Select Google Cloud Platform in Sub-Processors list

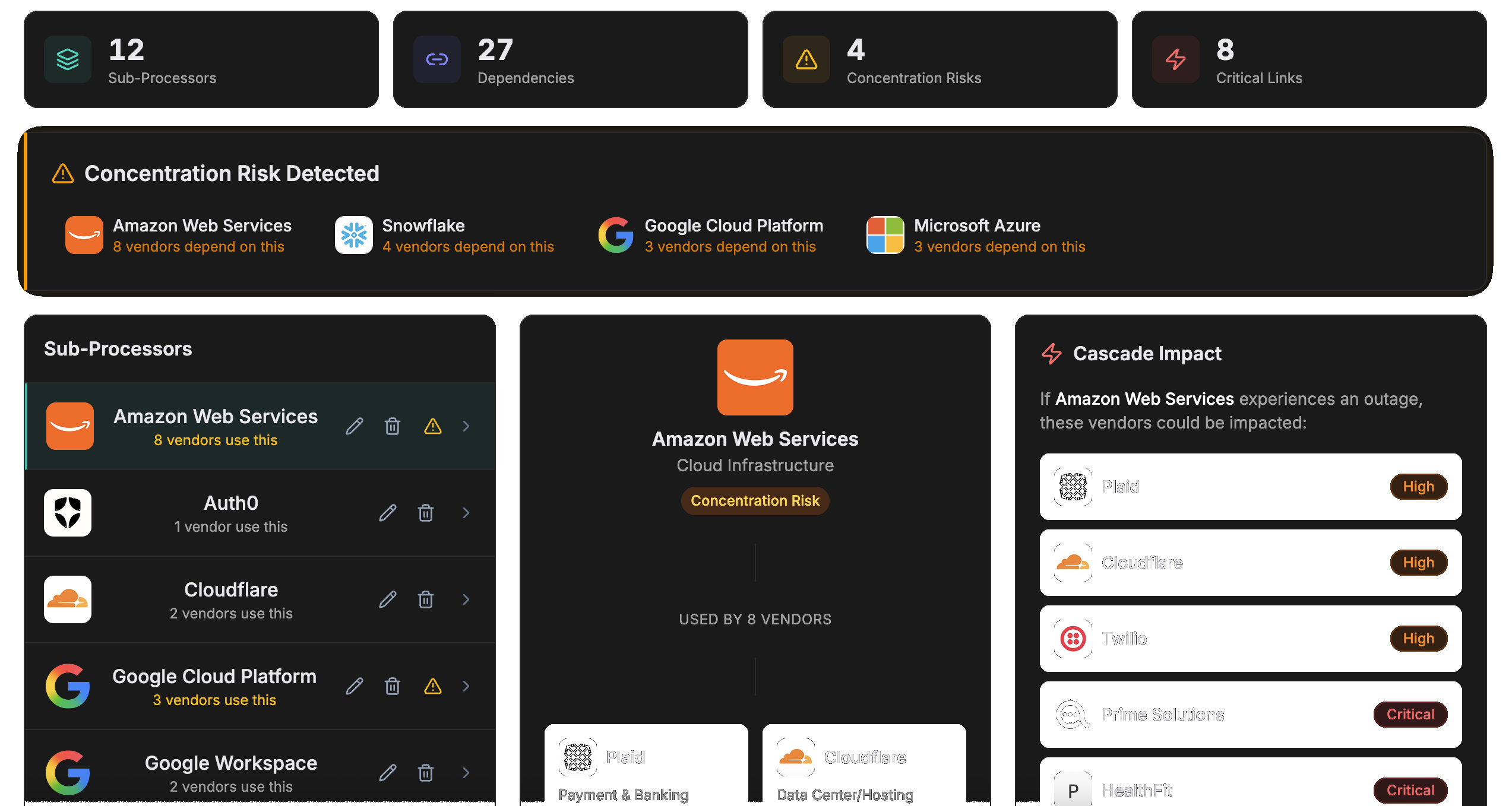(260, 686)
